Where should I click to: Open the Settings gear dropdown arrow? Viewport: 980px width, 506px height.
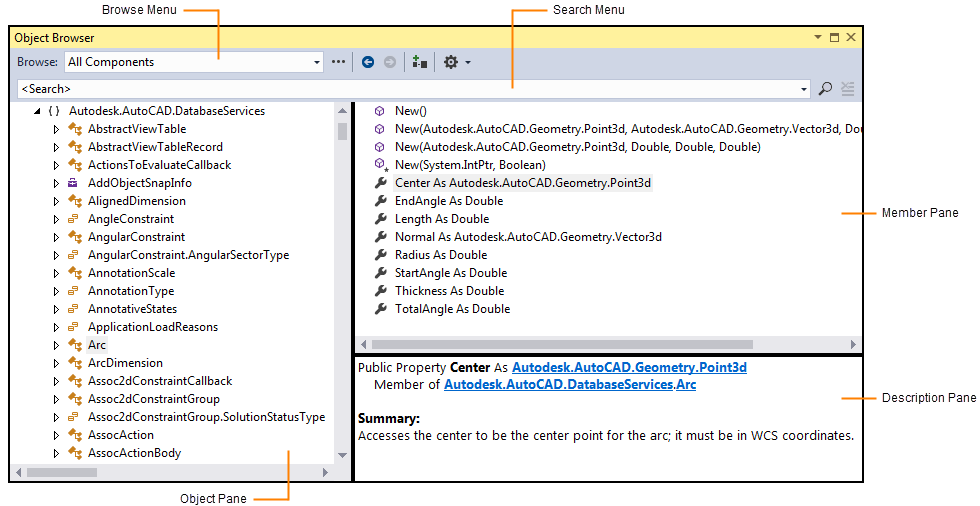pos(468,62)
